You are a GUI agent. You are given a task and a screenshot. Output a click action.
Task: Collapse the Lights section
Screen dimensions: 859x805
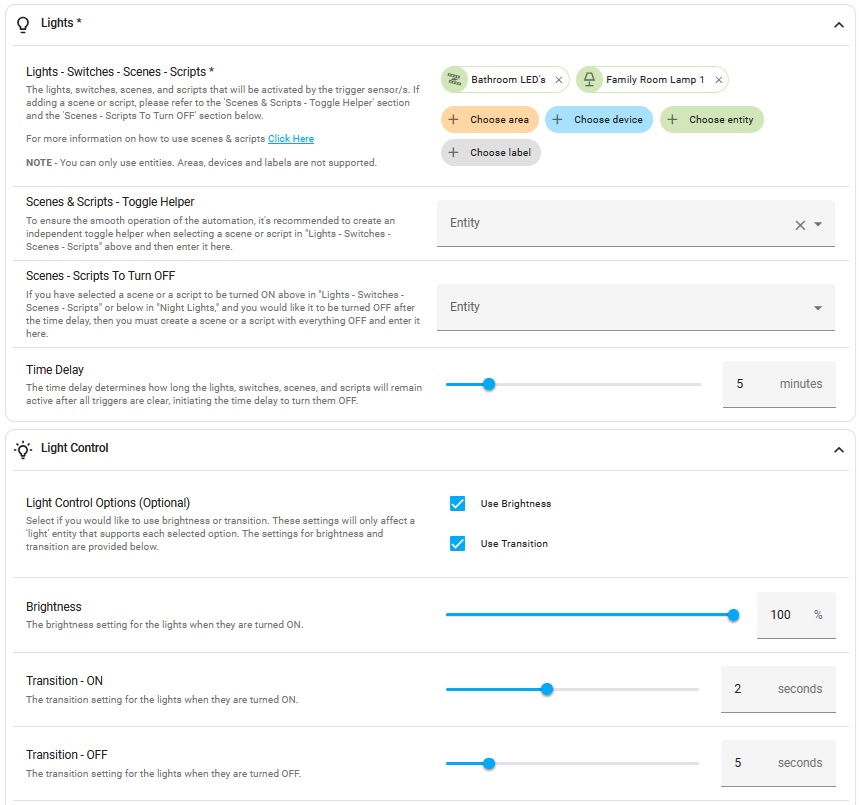coord(839,25)
